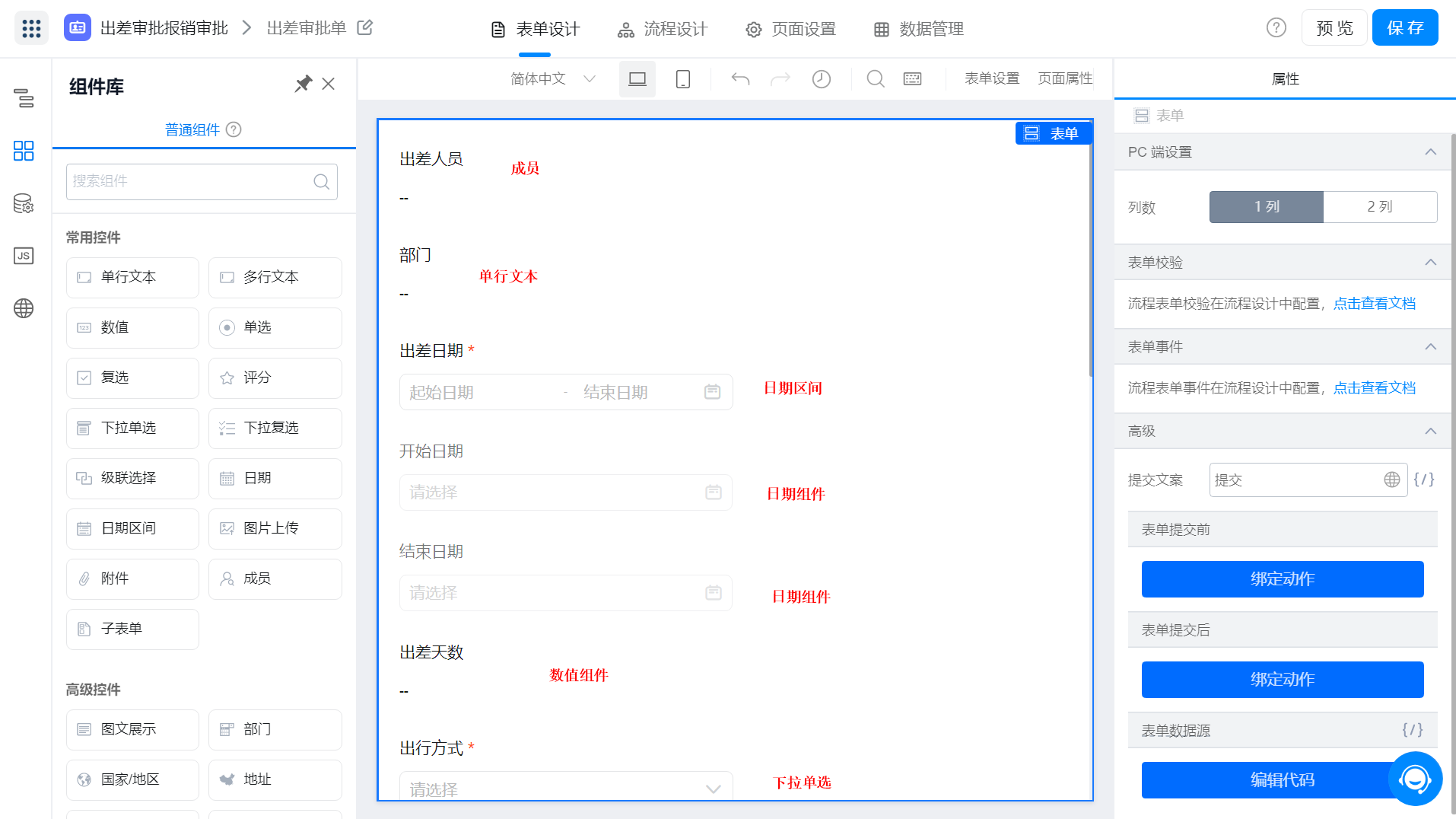Open the outline tree sidebar icon
Viewport: 1456px width, 819px height.
point(24,97)
